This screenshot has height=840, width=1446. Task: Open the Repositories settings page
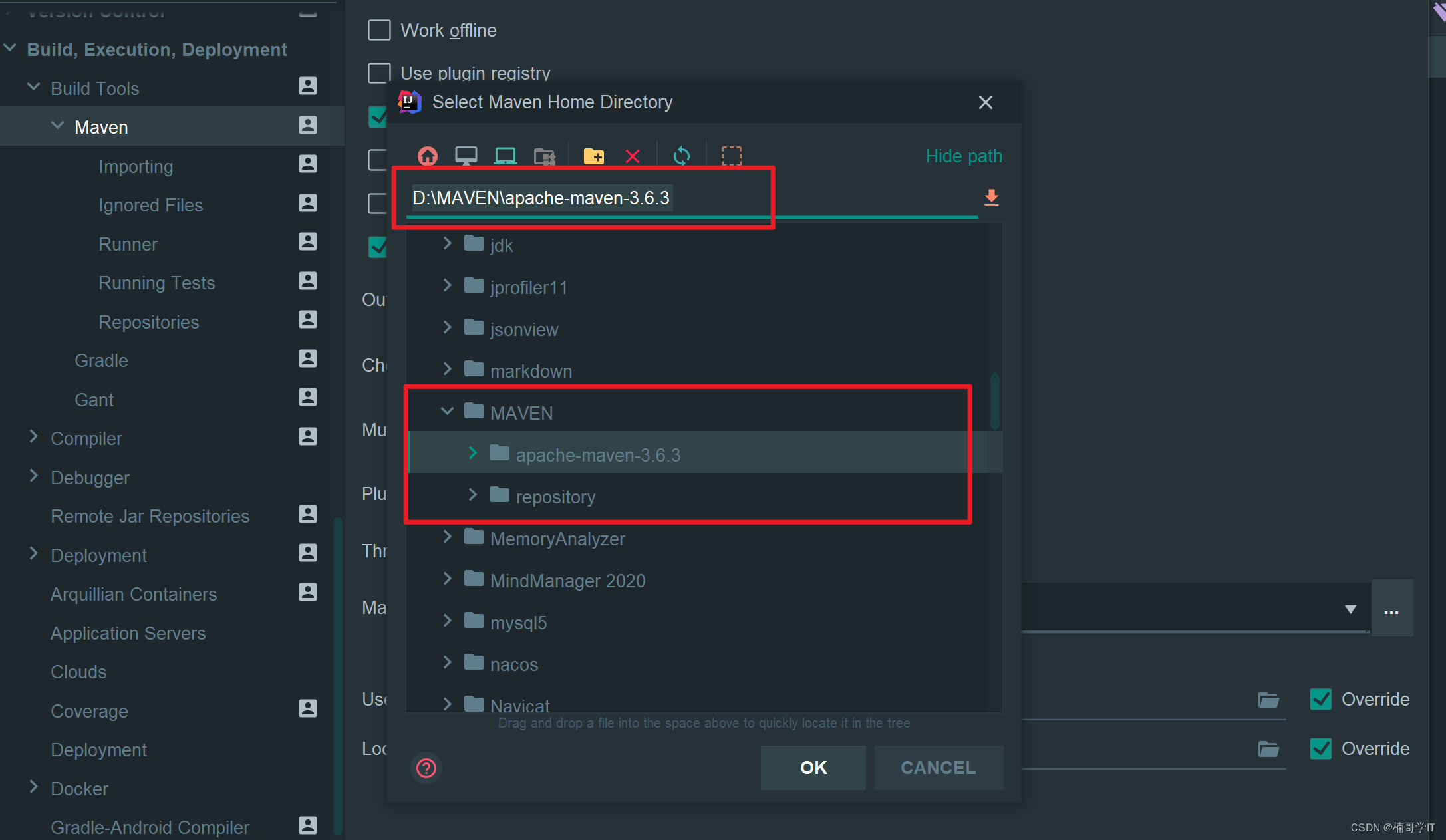[x=148, y=322]
